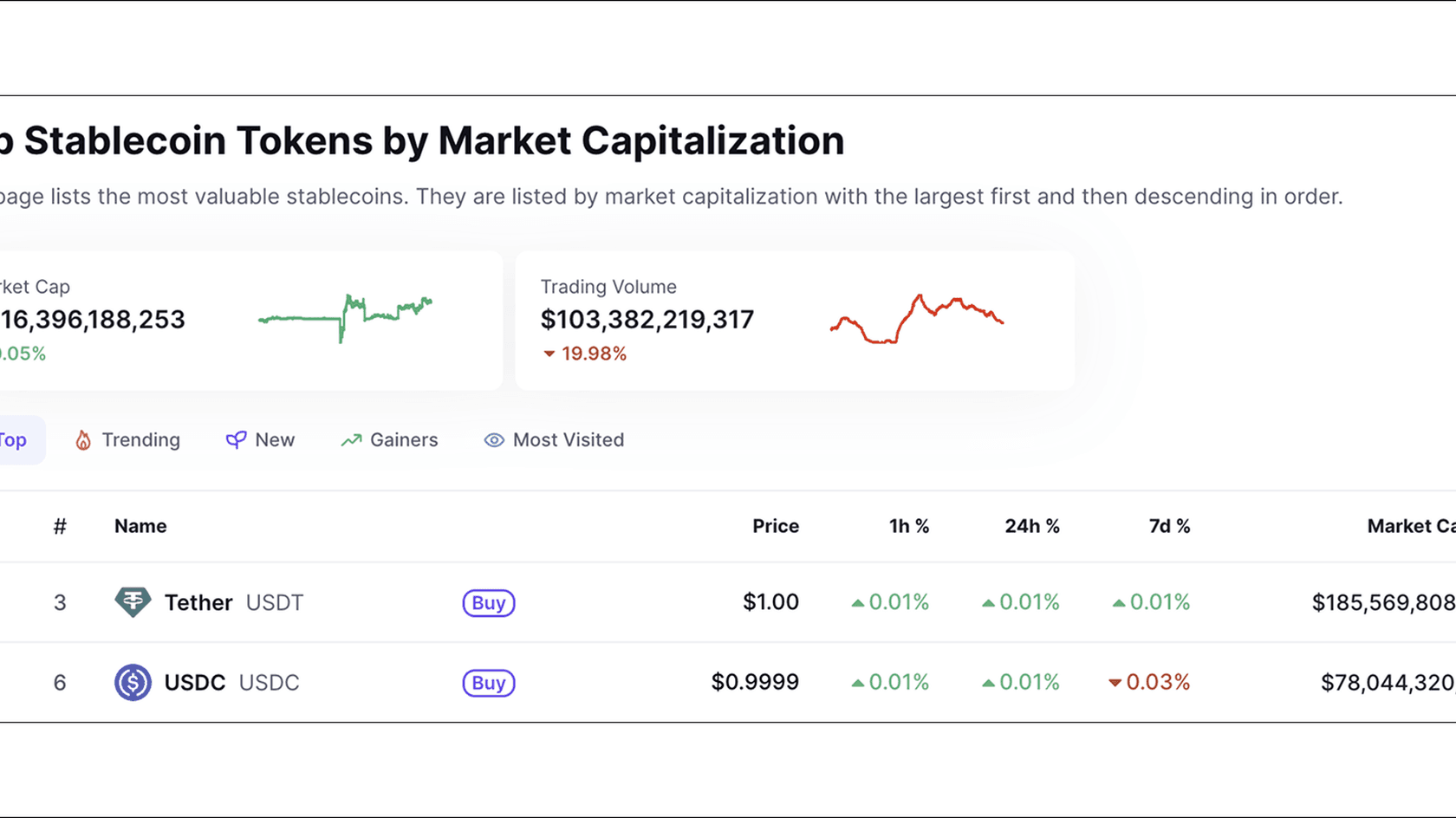
Task: Sort the table by Price column
Action: tap(775, 526)
